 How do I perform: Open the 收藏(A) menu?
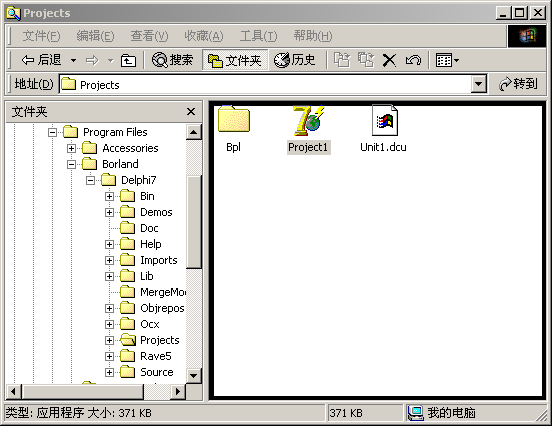coord(203,36)
